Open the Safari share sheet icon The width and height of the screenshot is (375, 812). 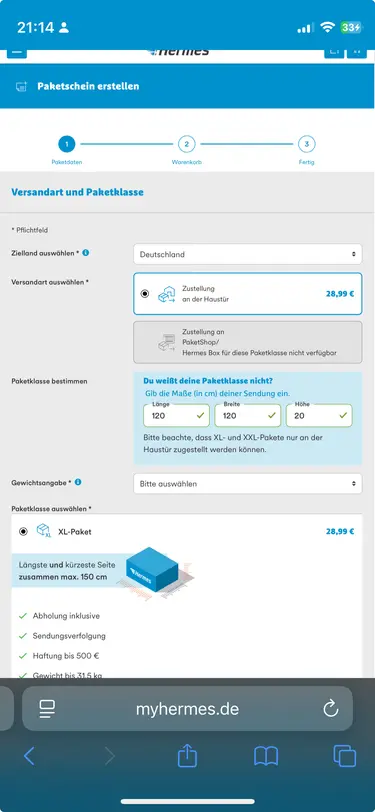(x=188, y=756)
